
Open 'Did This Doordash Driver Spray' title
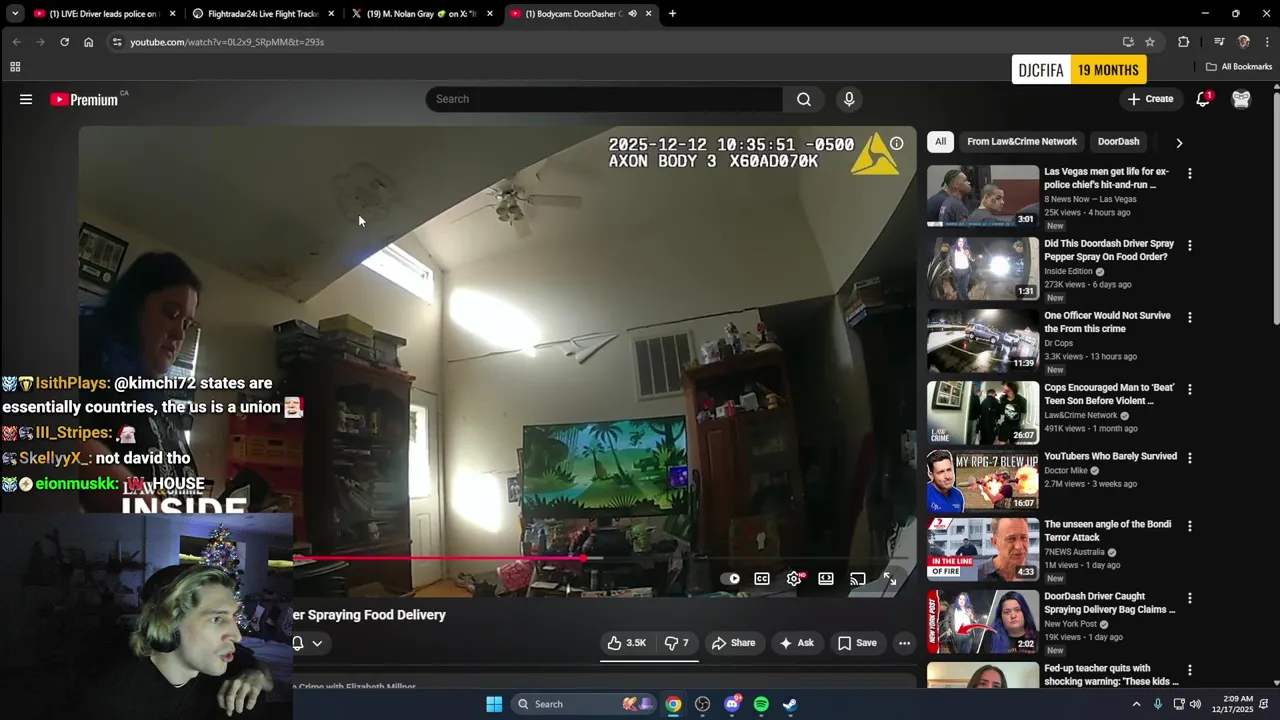tap(1109, 250)
